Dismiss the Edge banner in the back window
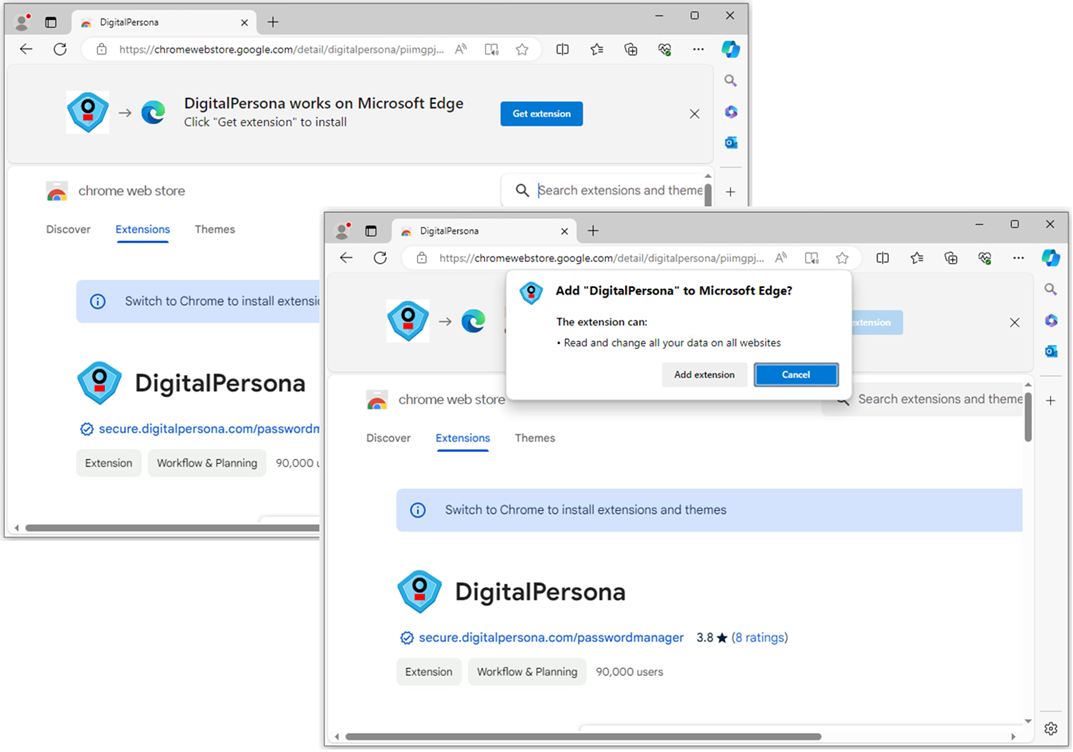The image size is (1073, 752). (x=695, y=114)
